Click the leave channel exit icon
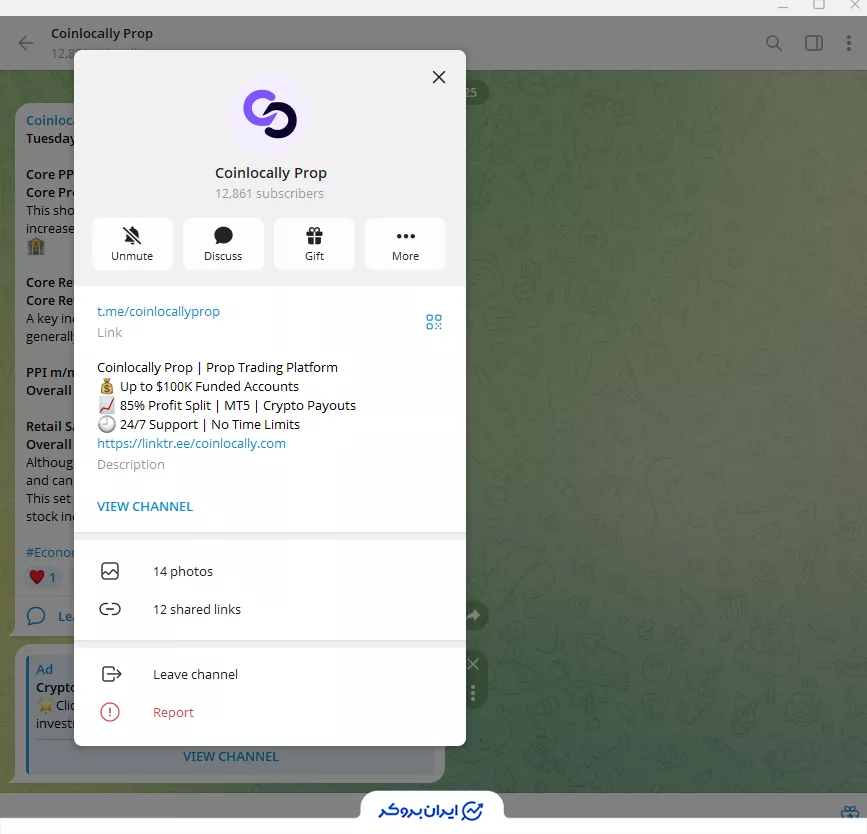This screenshot has height=834, width=867. (111, 674)
